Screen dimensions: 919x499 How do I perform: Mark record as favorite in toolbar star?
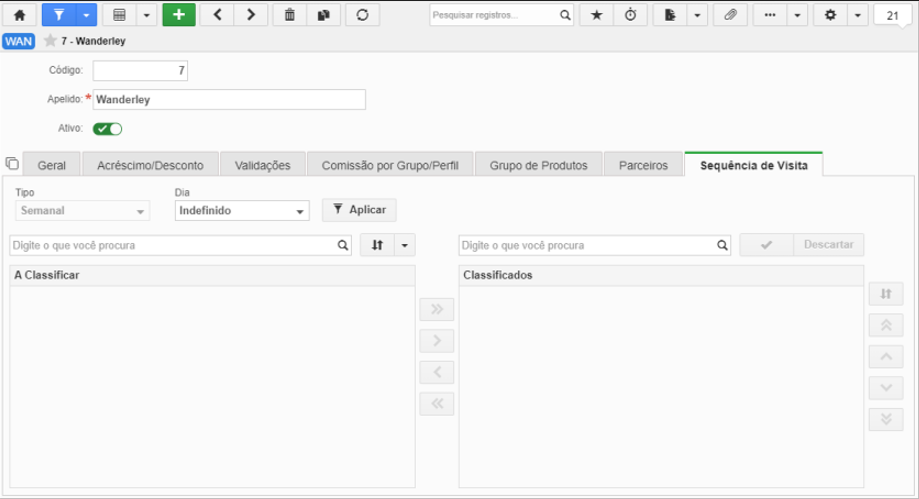click(x=597, y=15)
